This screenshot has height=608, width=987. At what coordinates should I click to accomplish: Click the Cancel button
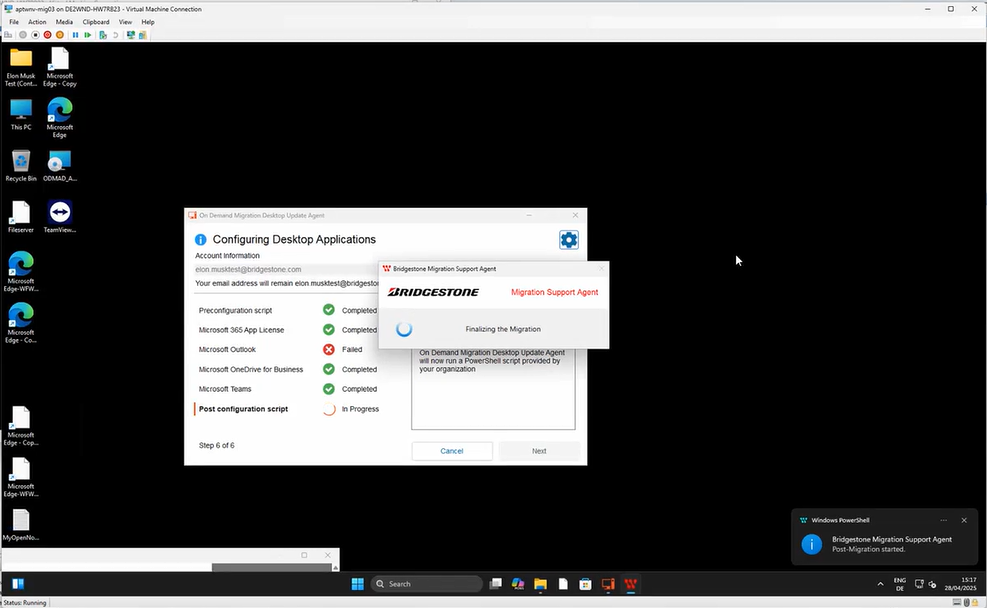pyautogui.click(x=452, y=451)
